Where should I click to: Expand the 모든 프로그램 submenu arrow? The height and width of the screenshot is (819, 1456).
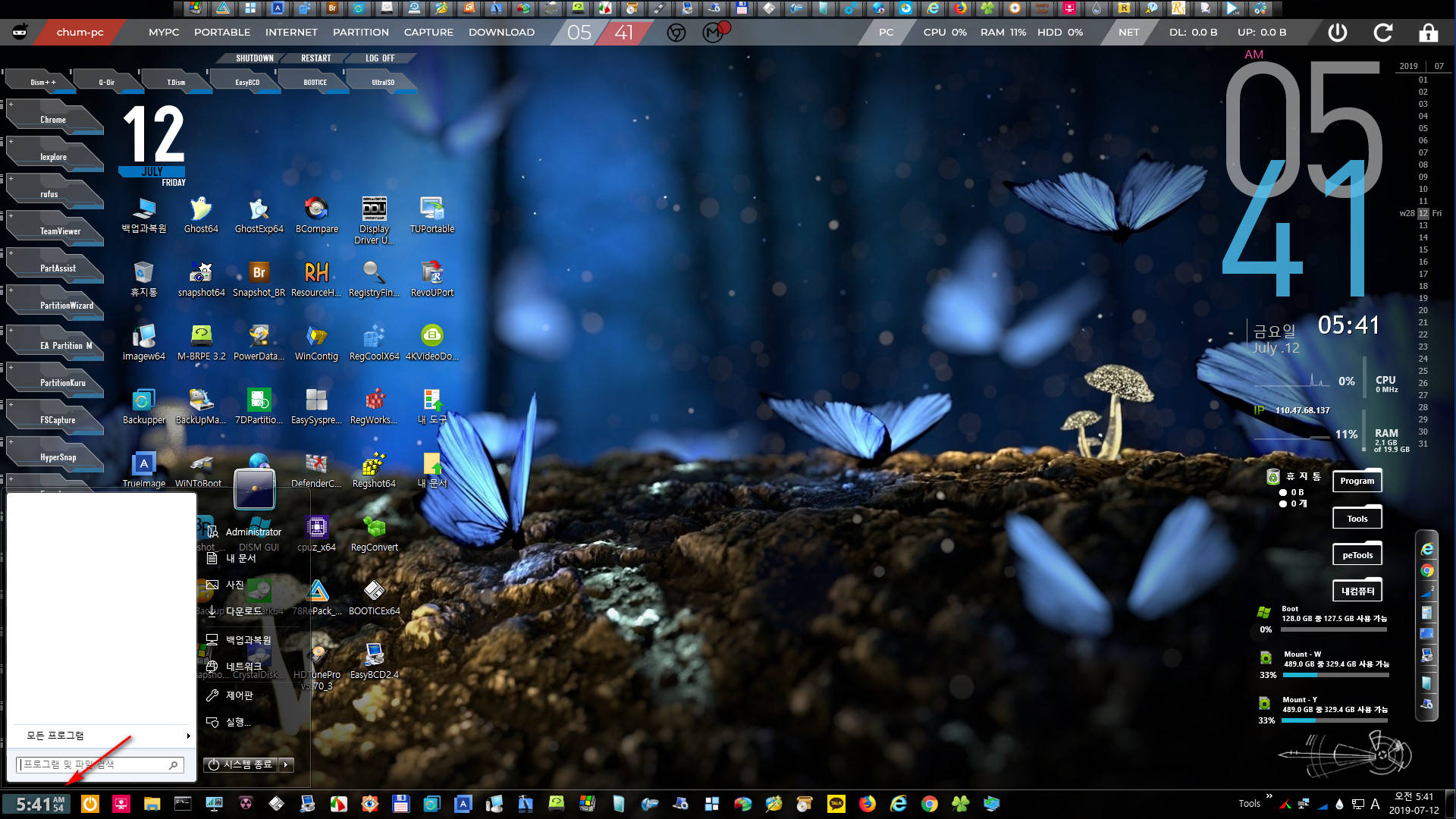[x=188, y=736]
